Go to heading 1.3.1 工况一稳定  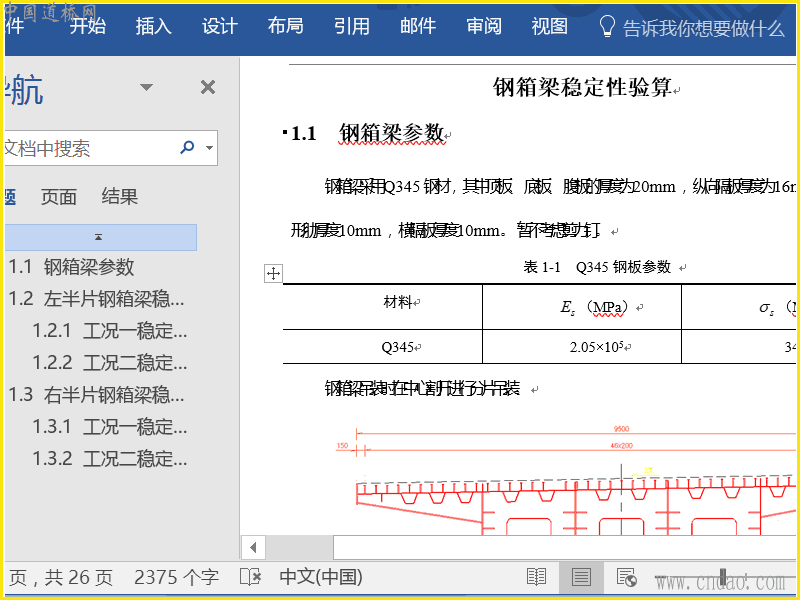pyautogui.click(x=110, y=427)
